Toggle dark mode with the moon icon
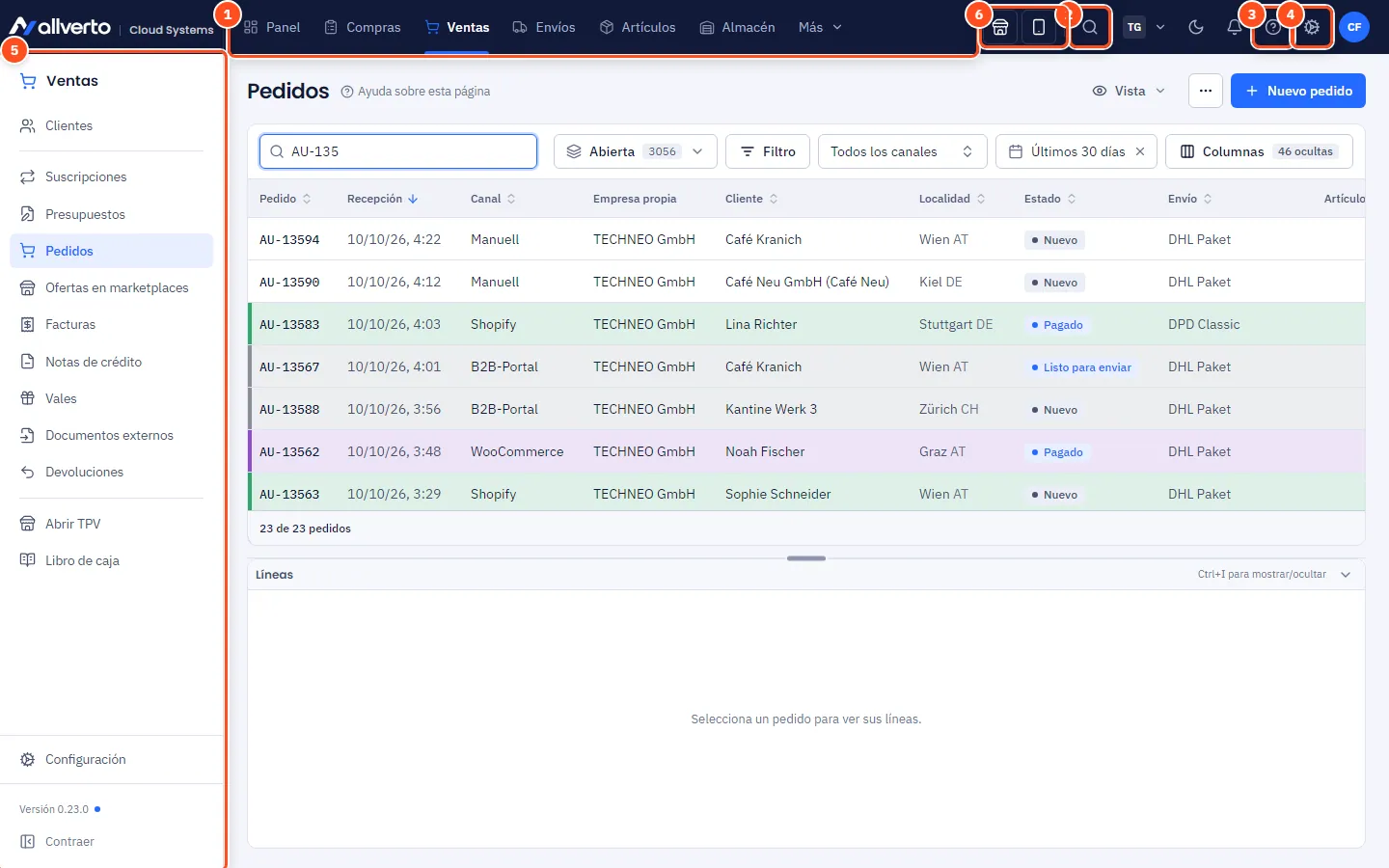This screenshot has height=868, width=1389. pyautogui.click(x=1196, y=27)
